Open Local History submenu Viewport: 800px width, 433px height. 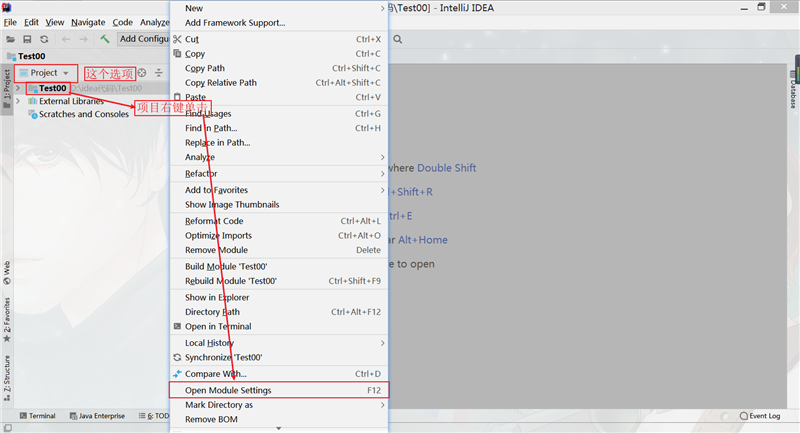click(279, 343)
